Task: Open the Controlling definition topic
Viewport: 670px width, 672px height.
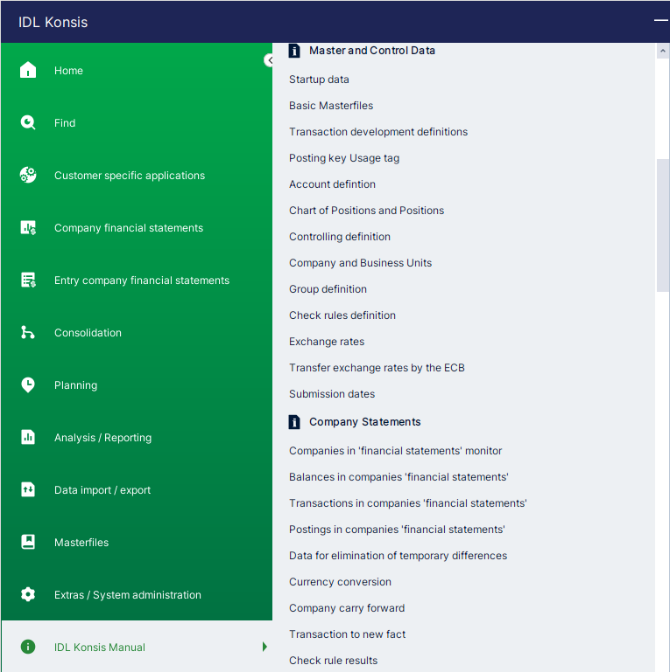Action: coord(340,237)
